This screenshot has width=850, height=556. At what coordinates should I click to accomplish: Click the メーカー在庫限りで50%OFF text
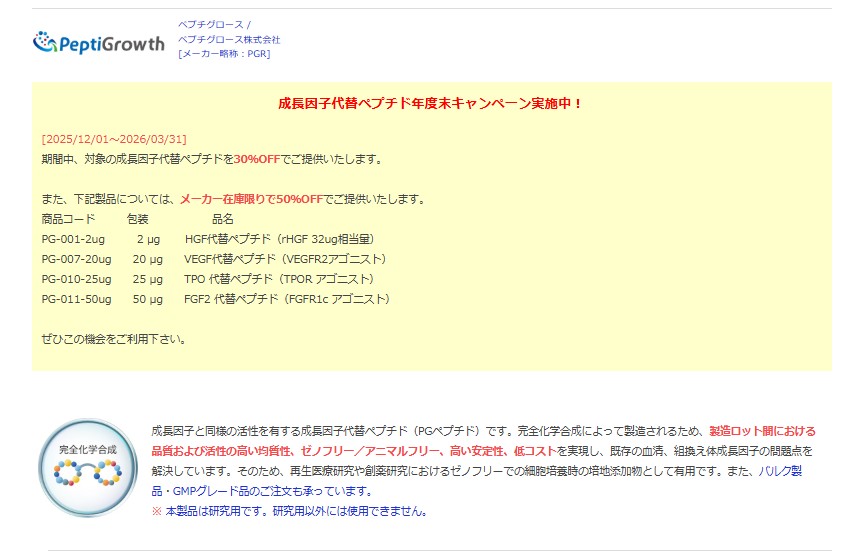(251, 199)
